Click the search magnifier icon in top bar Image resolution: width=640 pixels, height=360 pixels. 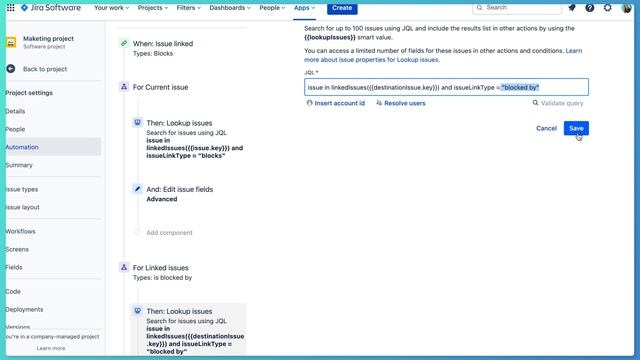[x=480, y=8]
